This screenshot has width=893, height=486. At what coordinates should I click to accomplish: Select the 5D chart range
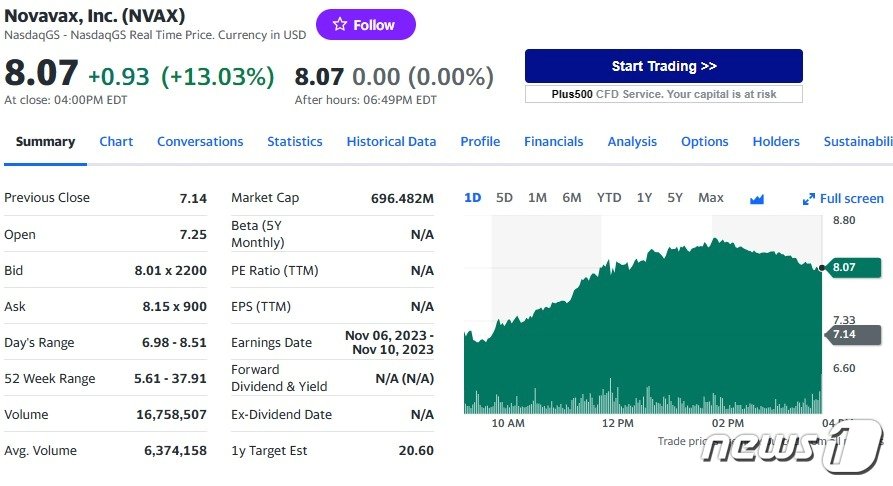(x=504, y=198)
